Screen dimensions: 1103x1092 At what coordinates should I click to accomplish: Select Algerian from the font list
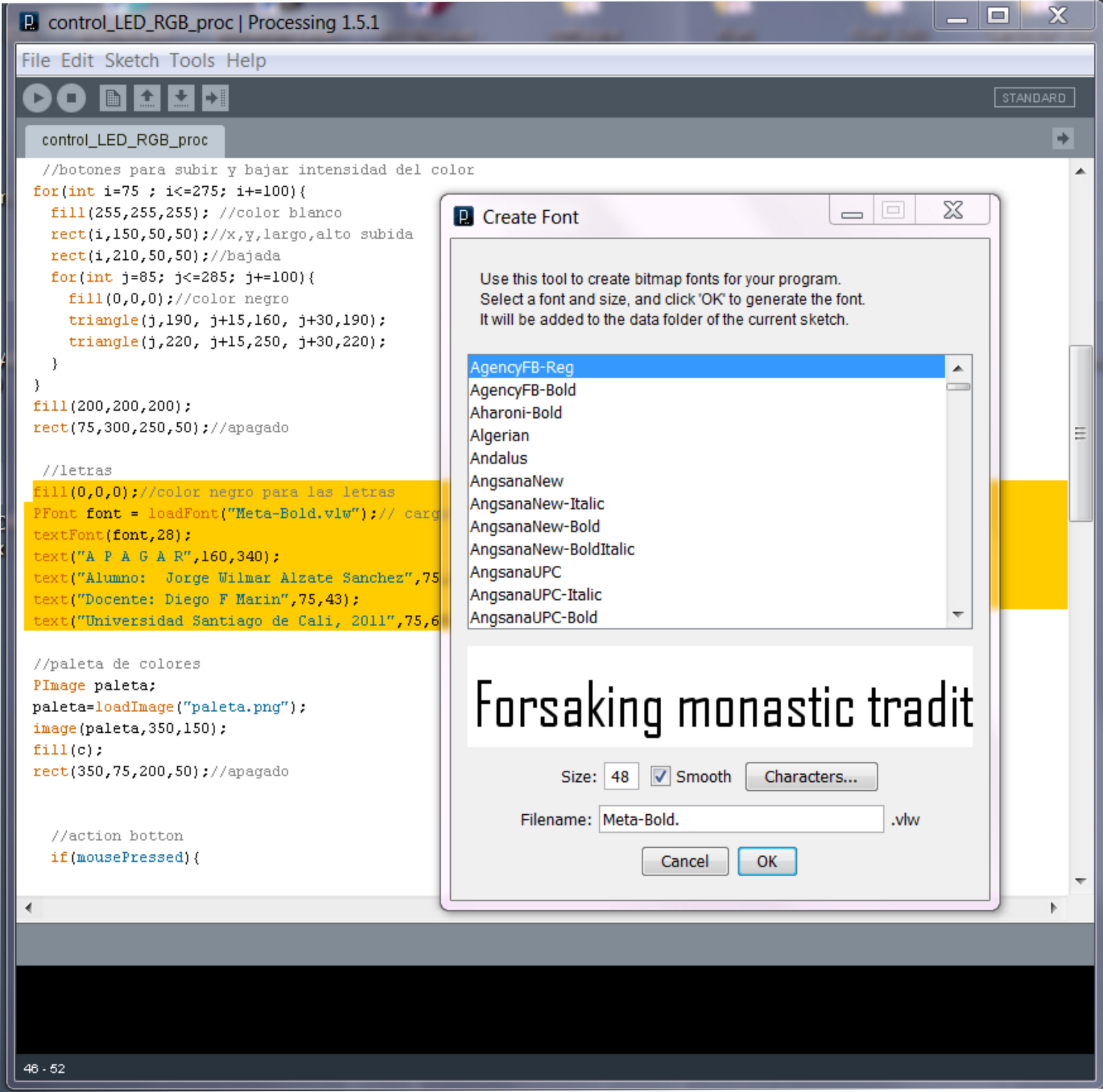tap(499, 435)
